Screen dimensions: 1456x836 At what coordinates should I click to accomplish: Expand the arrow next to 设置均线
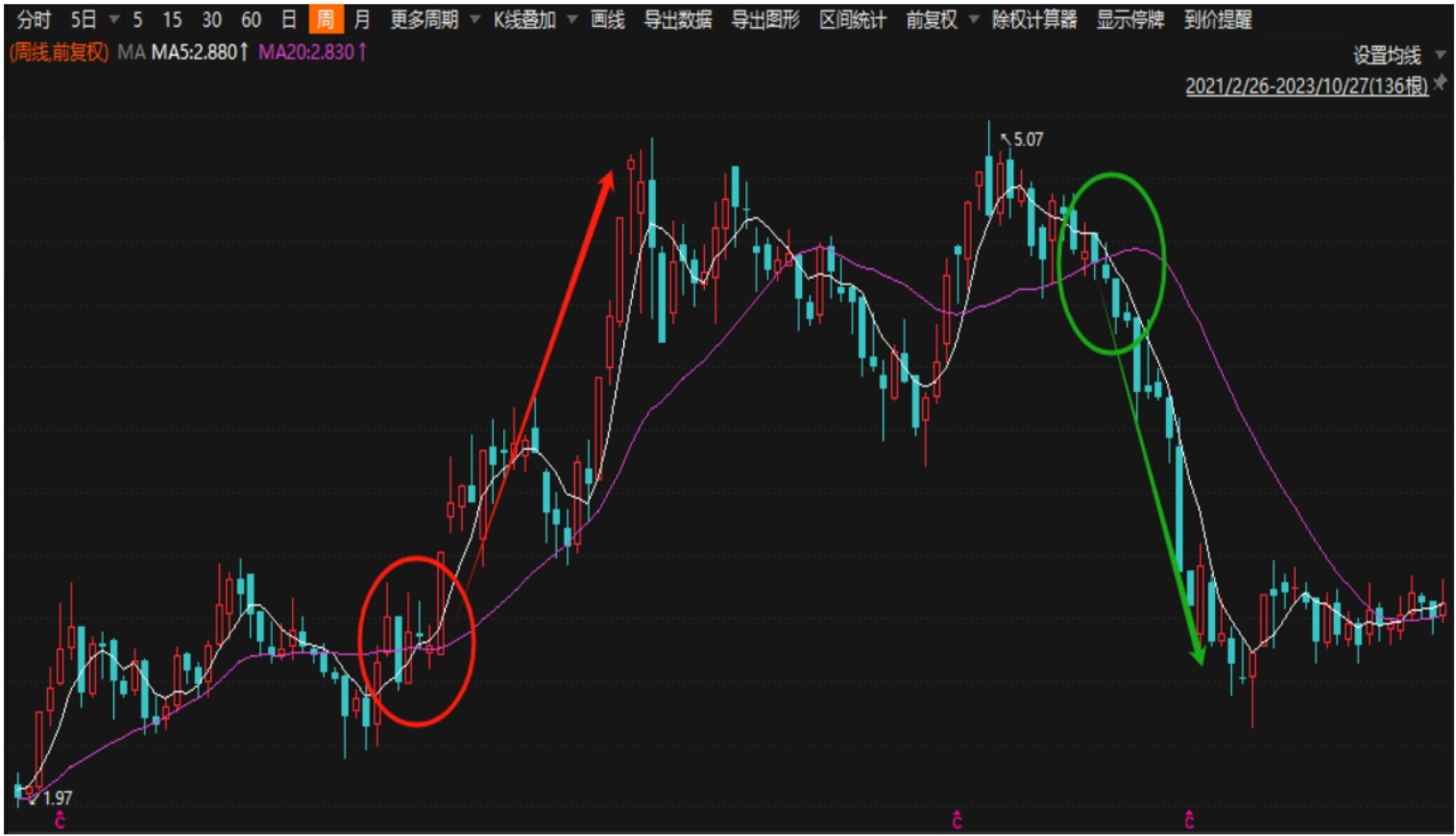tap(1440, 55)
